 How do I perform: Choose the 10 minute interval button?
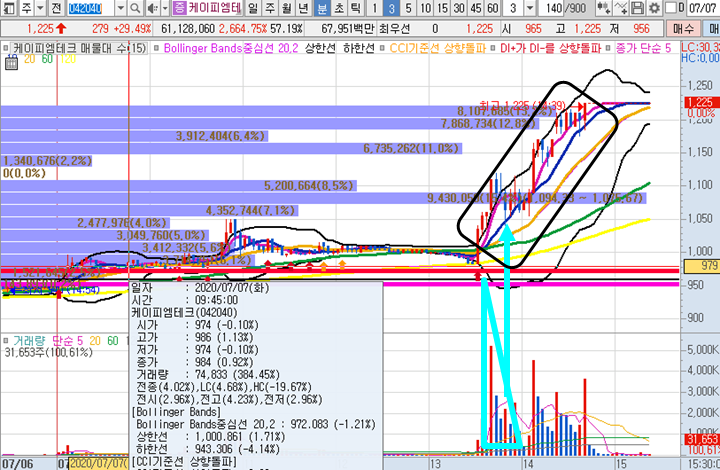[x=426, y=8]
